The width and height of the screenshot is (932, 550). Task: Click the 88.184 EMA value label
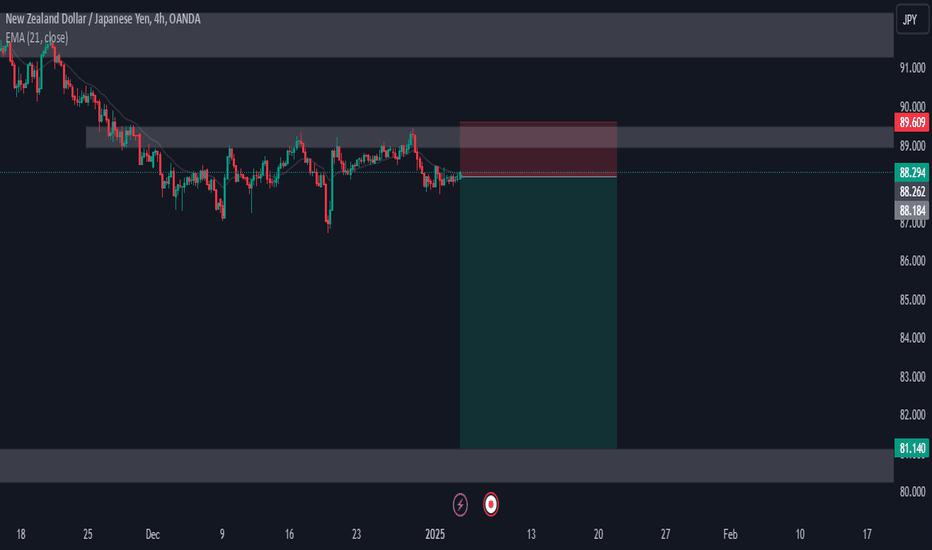[912, 210]
